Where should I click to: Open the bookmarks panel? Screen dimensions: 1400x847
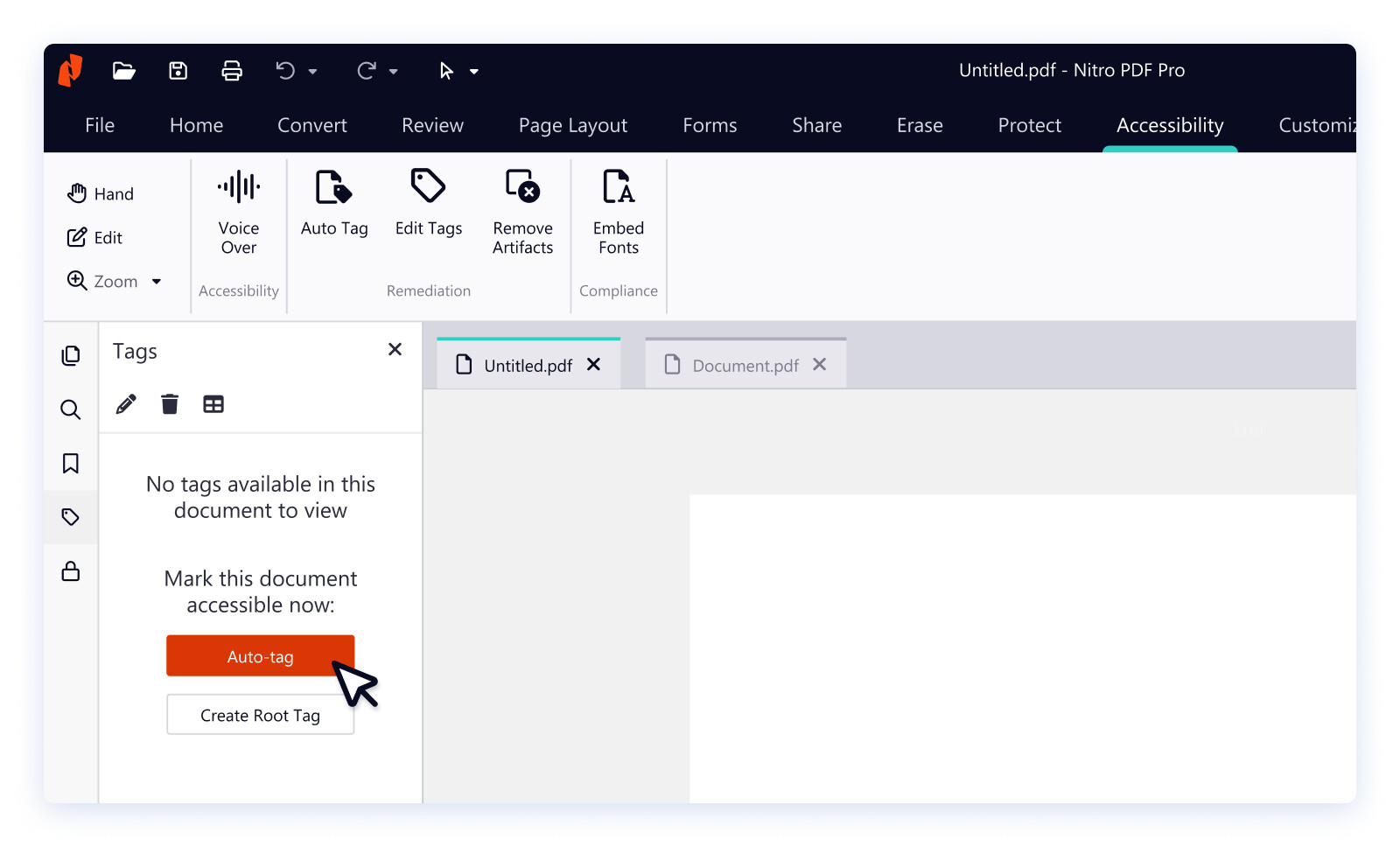pyautogui.click(x=70, y=464)
